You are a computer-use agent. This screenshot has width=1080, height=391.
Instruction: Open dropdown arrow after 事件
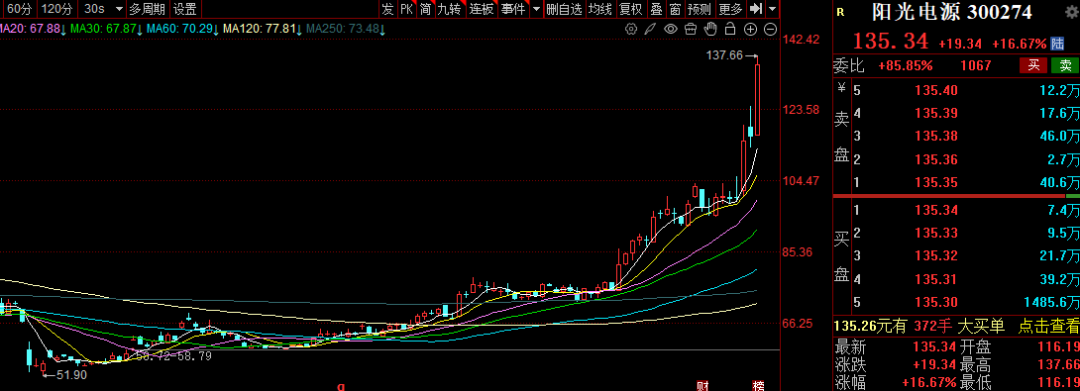536,9
